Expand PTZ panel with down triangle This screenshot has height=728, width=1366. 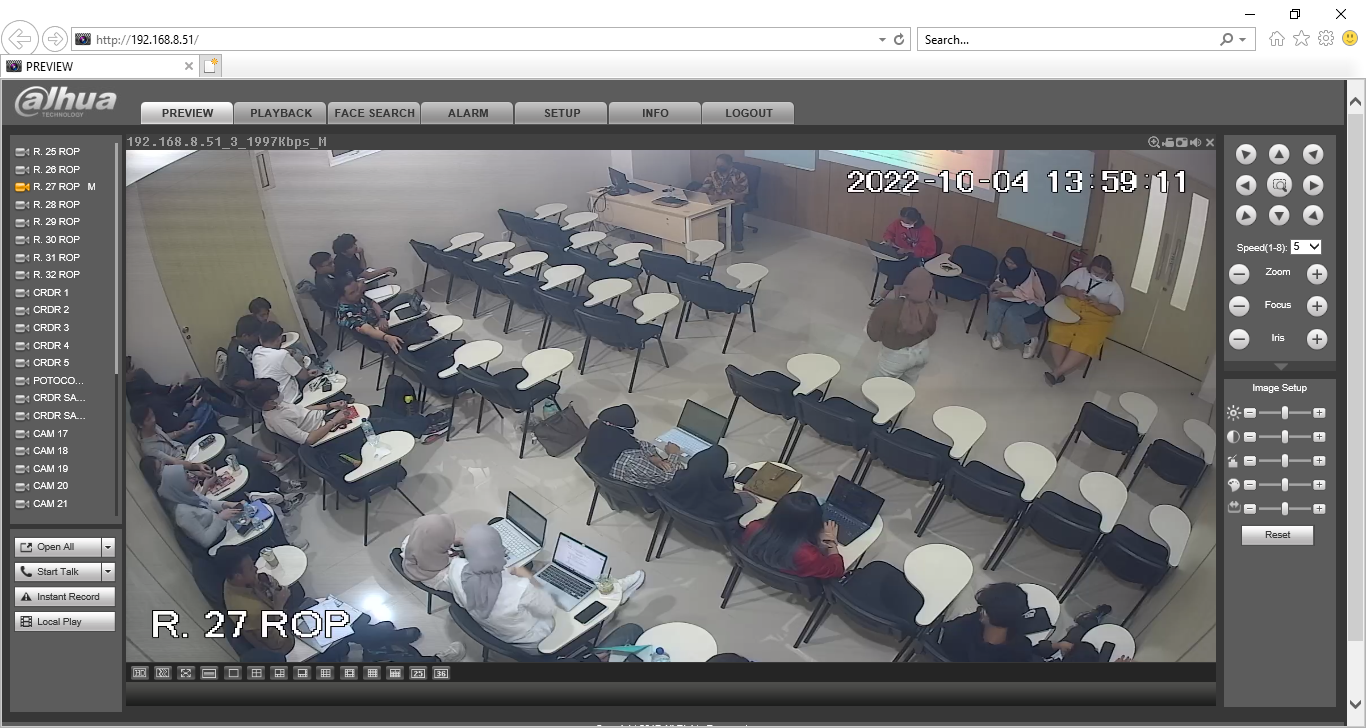tap(1280, 367)
